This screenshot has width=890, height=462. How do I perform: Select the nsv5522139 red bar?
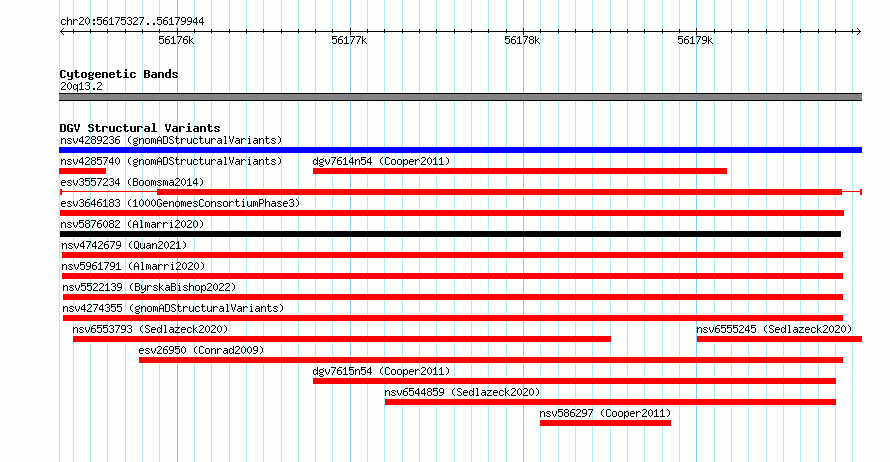coord(453,297)
